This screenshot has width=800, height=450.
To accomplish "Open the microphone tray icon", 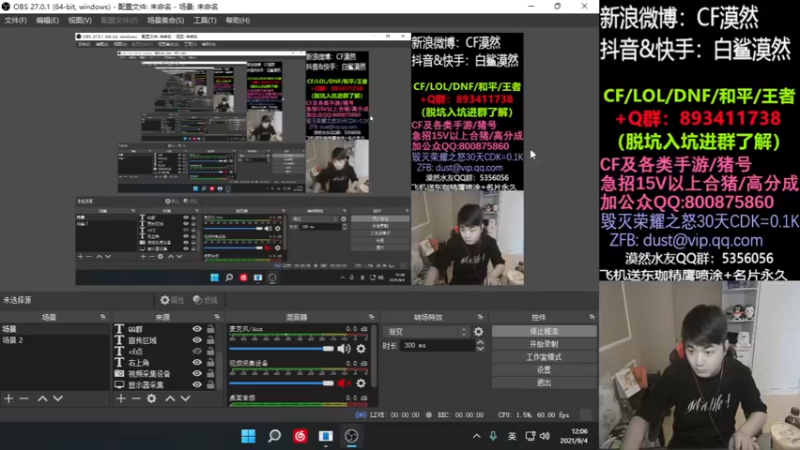I will click(493, 436).
